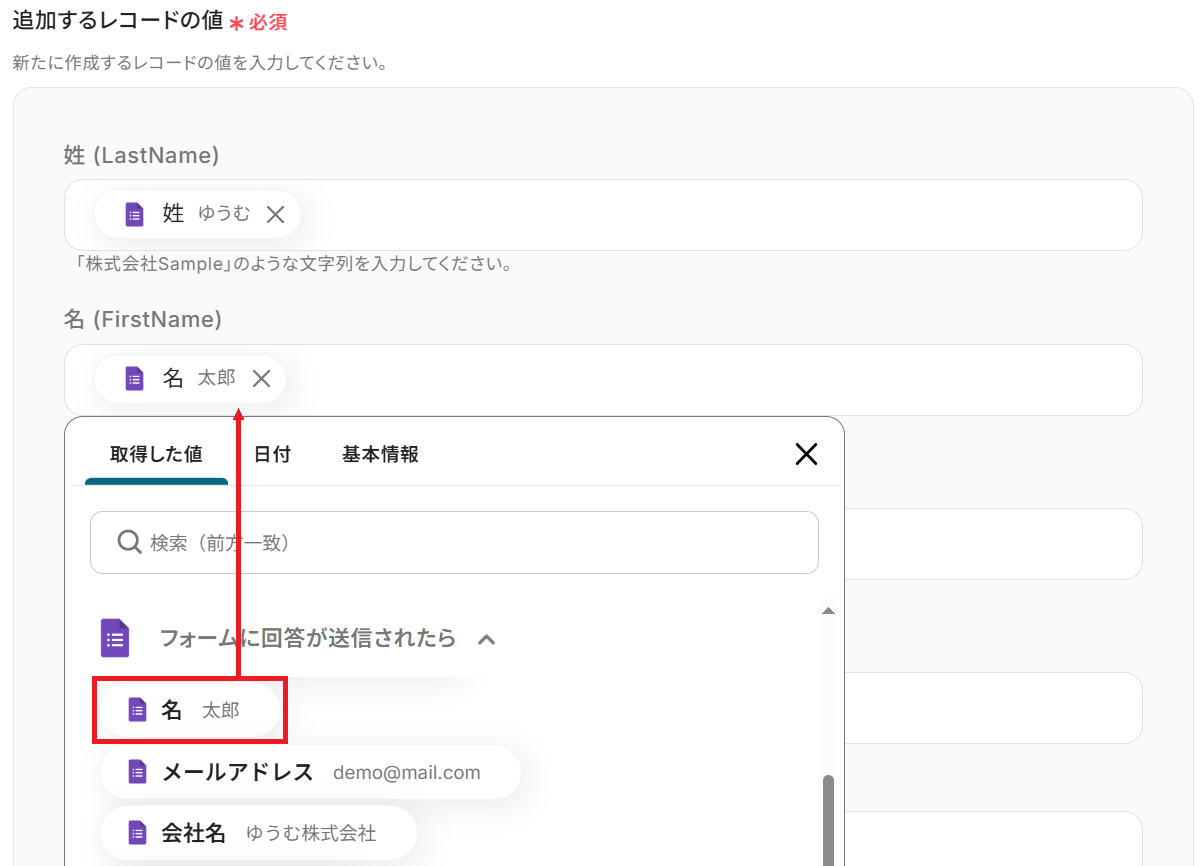Image resolution: width=1203 pixels, height=866 pixels.
Task: Click the form icon in 会社名 item
Action: click(138, 833)
